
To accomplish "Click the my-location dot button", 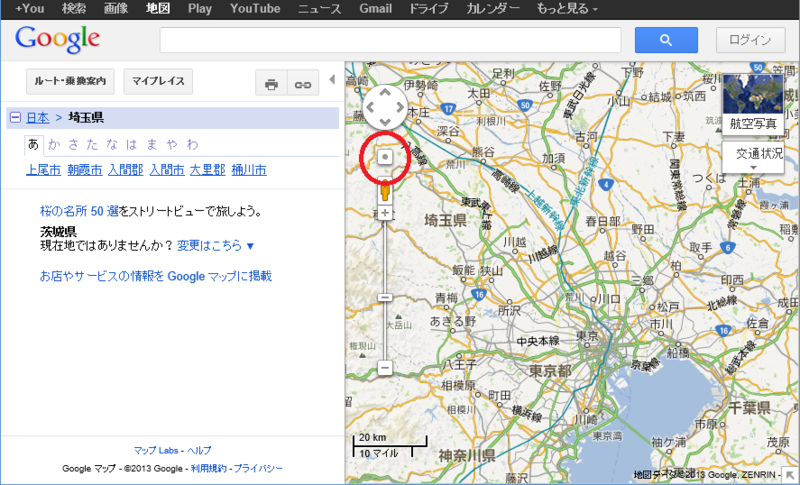I will 385,157.
